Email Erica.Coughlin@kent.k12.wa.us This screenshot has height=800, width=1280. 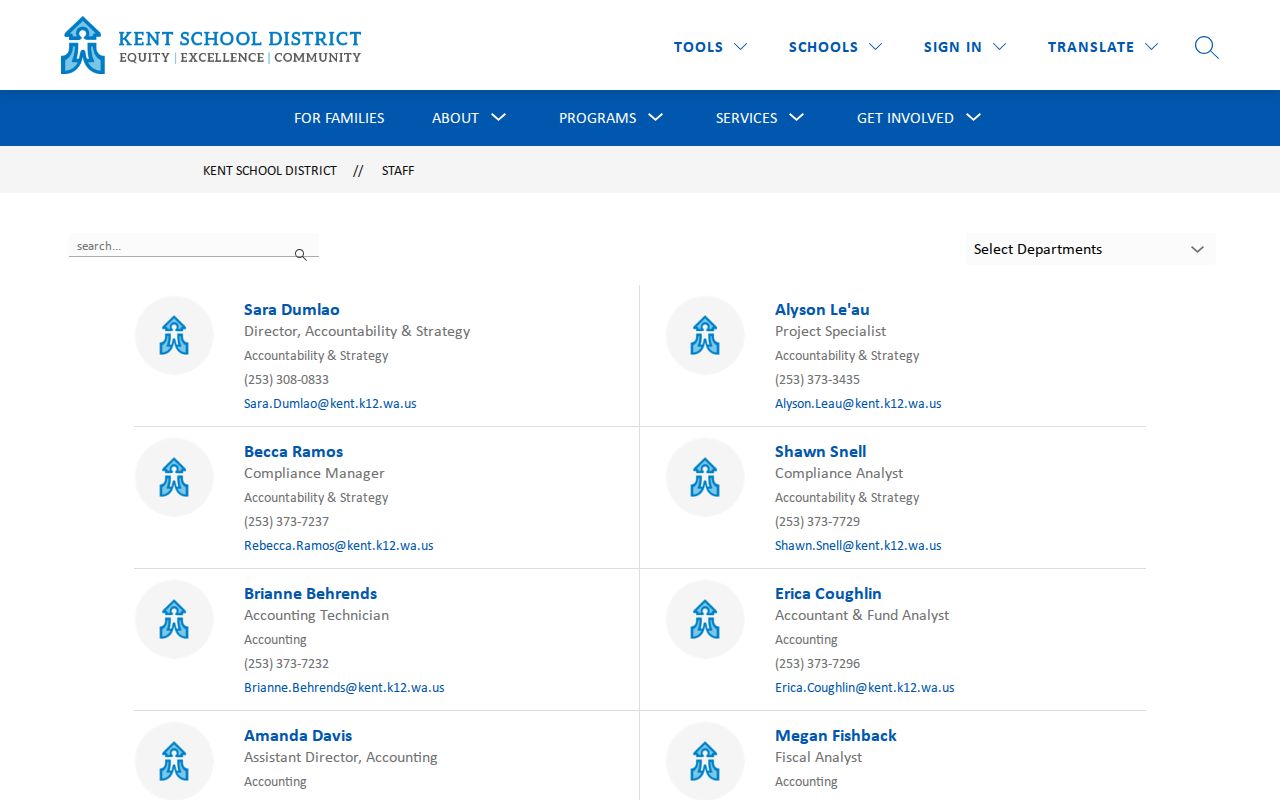(865, 688)
